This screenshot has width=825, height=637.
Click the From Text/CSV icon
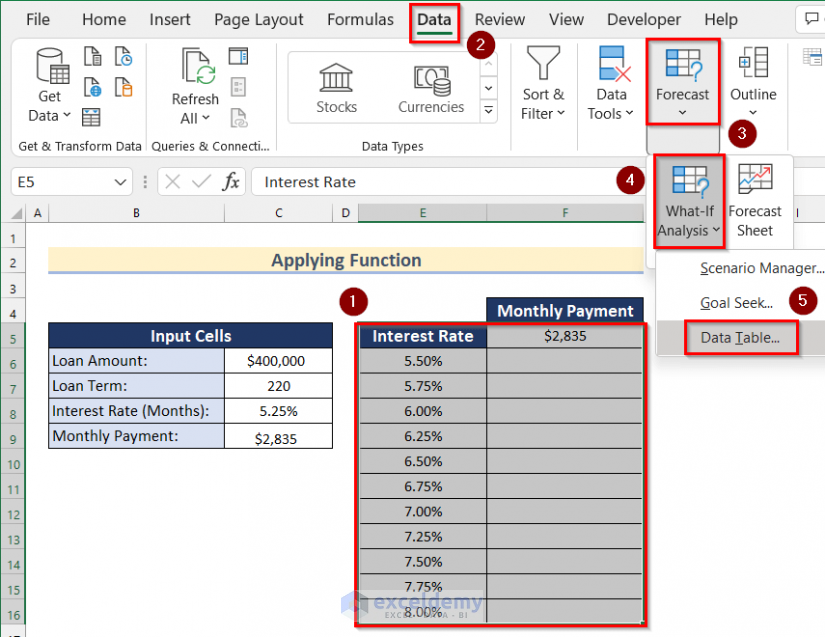(93, 56)
